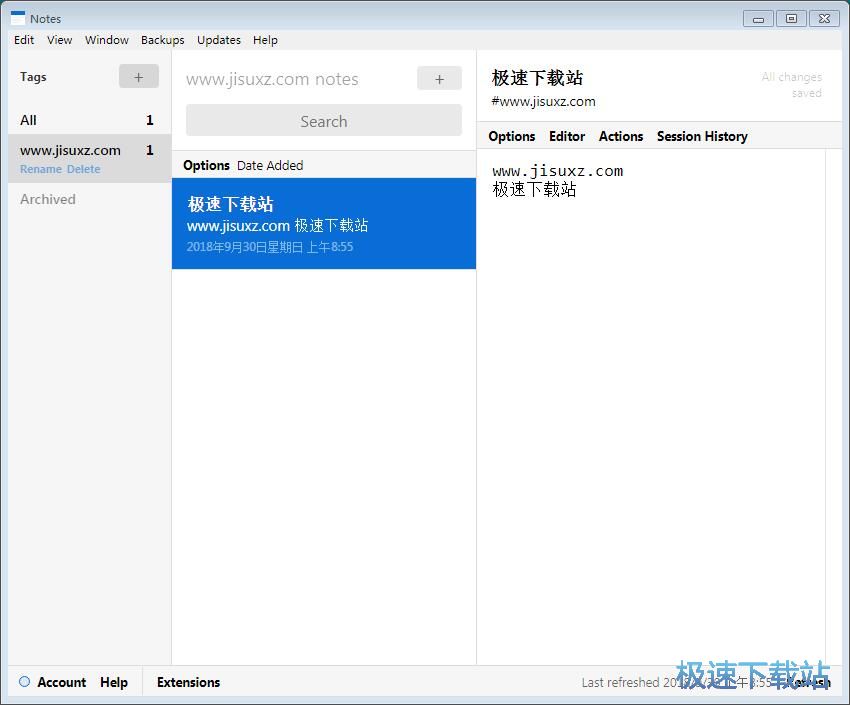Click the Tags heading
Viewport: 850px width, 705px height.
[33, 77]
